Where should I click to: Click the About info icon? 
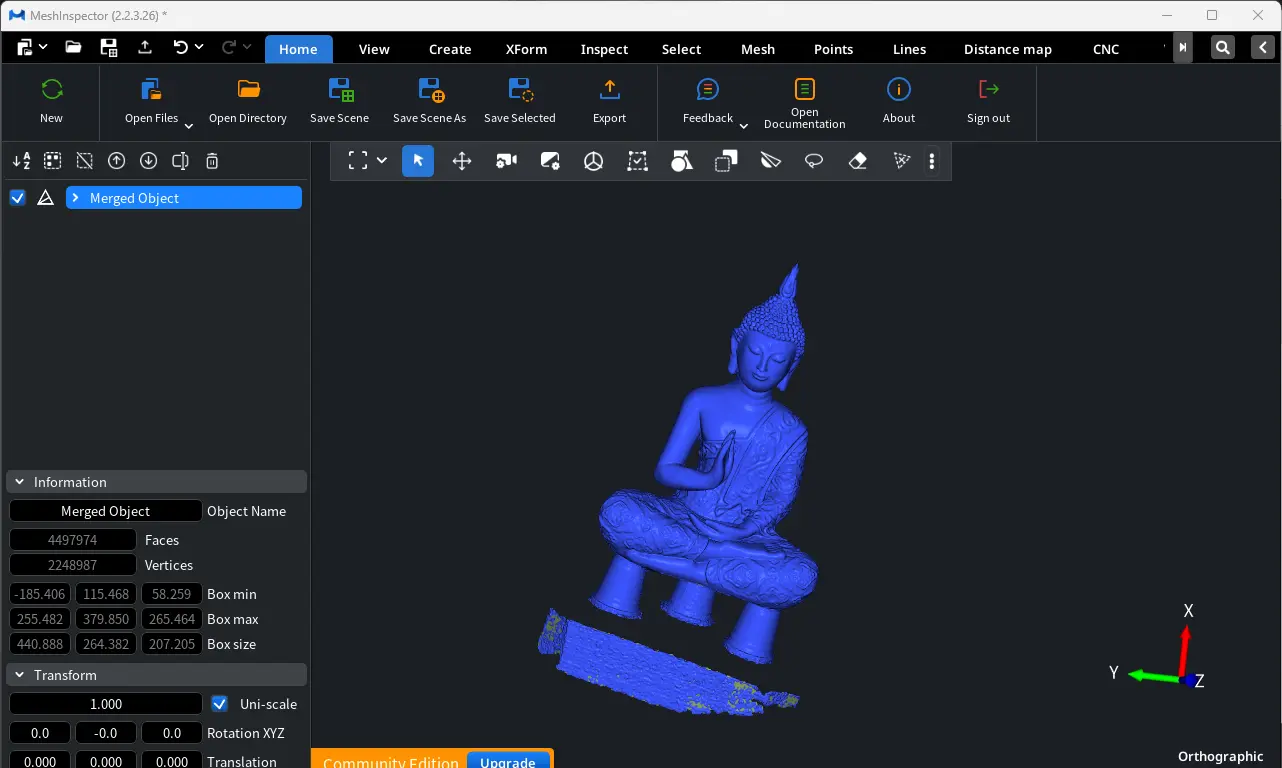click(899, 90)
